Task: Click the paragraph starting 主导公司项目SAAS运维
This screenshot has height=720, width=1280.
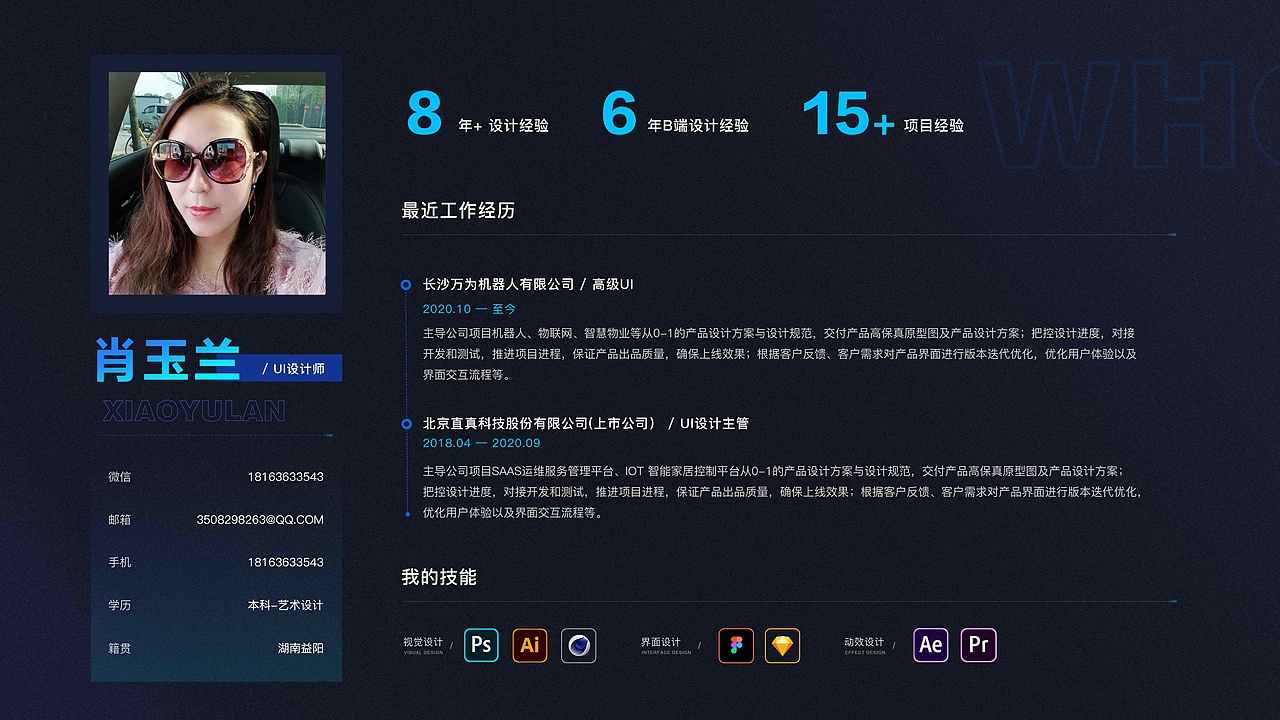Action: [x=782, y=492]
